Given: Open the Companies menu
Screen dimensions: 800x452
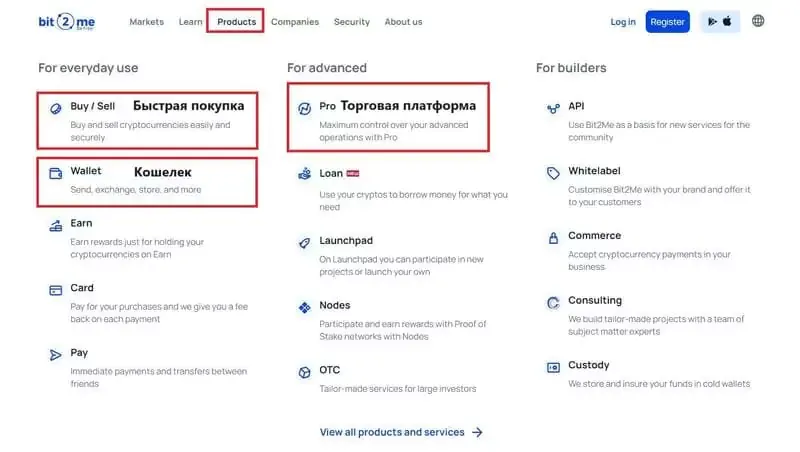Looking at the screenshot, I should (295, 22).
